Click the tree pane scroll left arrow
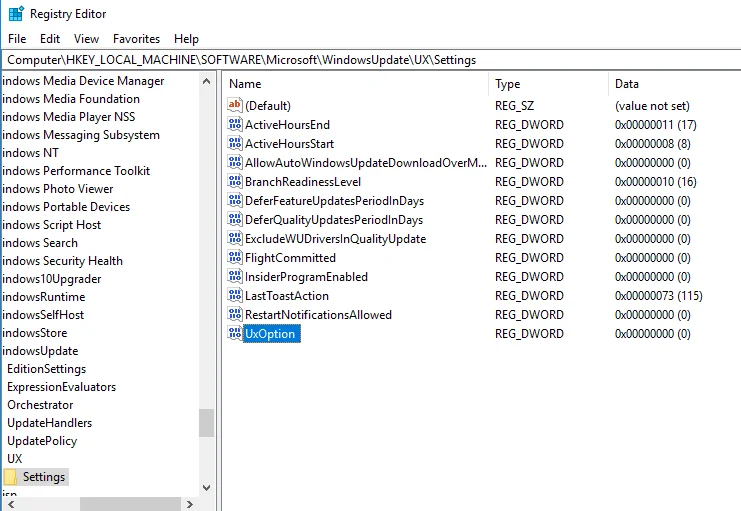 point(11,504)
